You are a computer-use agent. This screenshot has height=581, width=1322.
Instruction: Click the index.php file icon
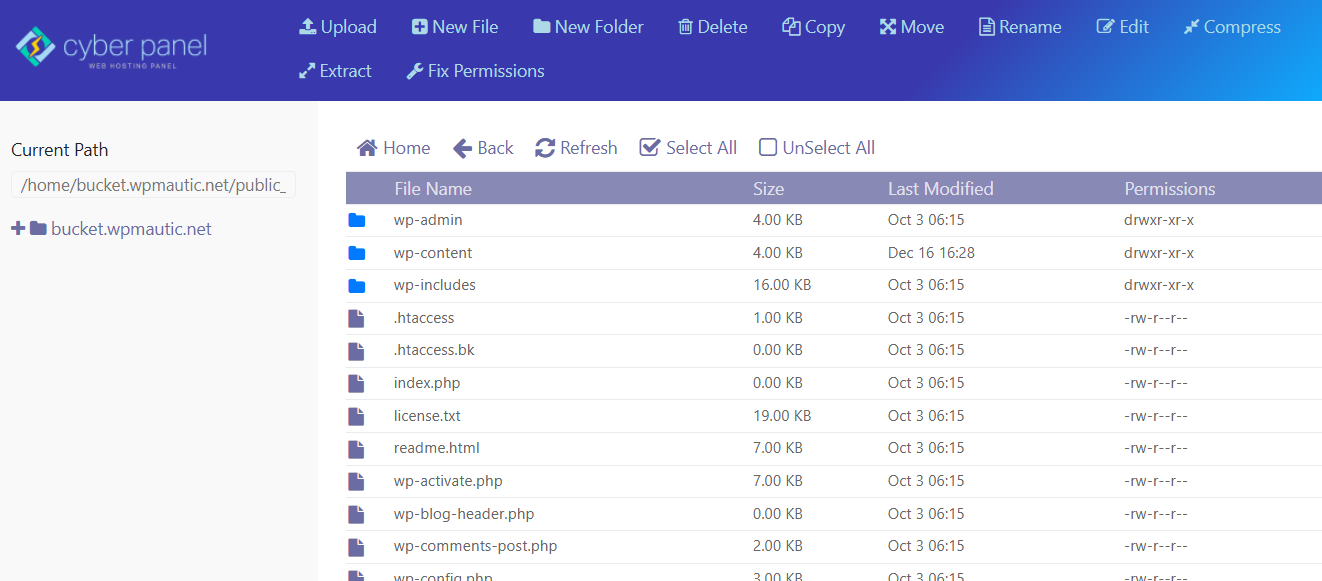click(x=355, y=383)
